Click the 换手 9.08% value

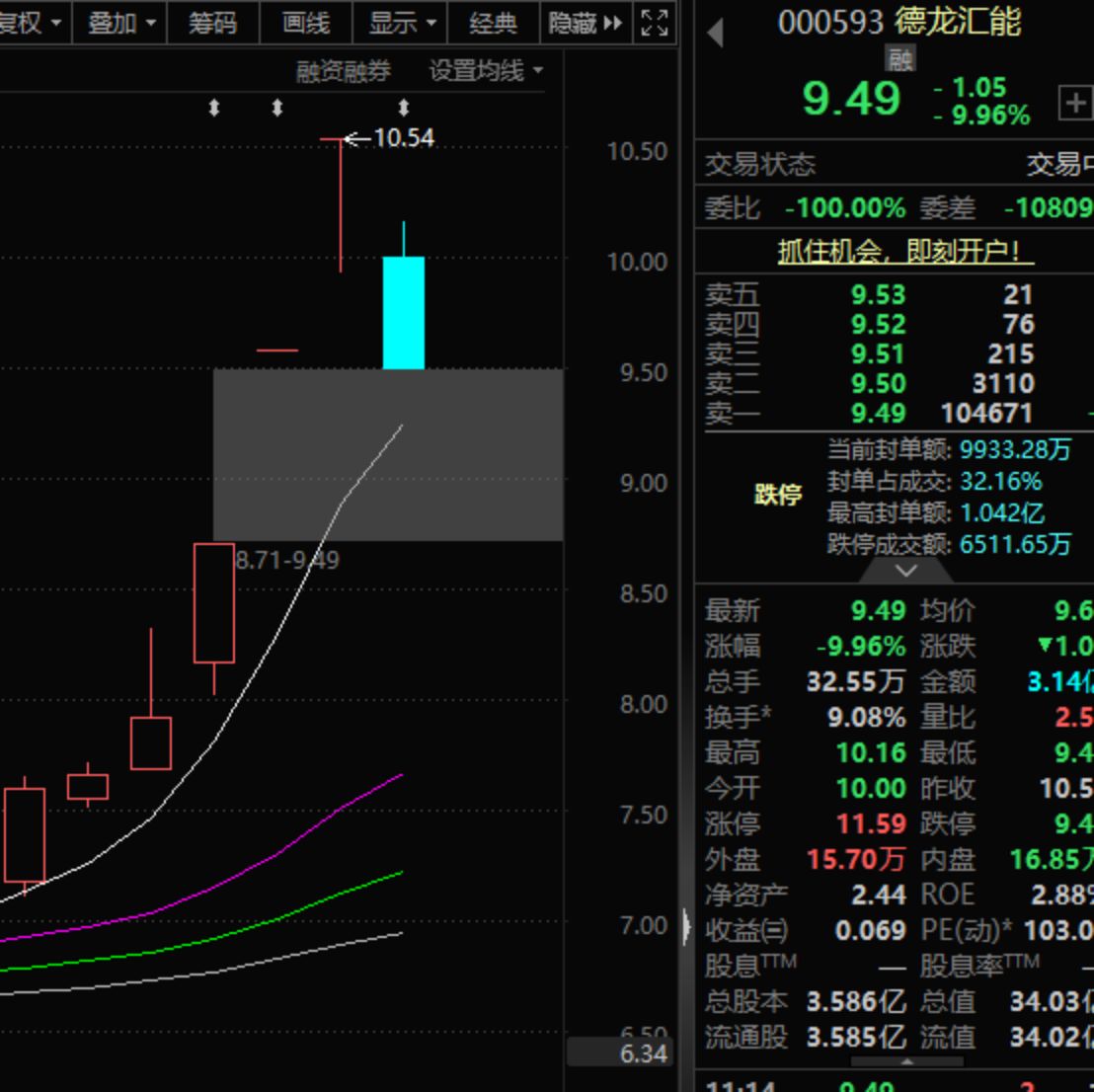867,717
